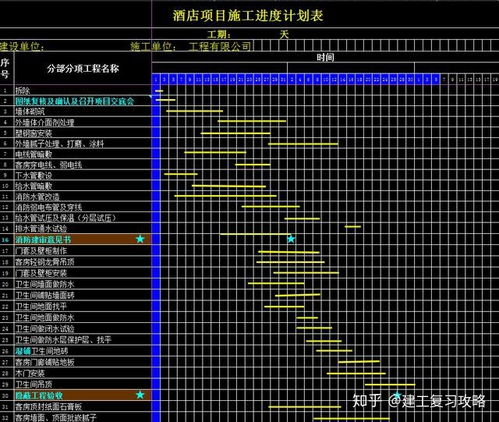Click the short yellow bar for 排水管通水试验
The width and height of the screenshot is (499, 422).
point(353,227)
